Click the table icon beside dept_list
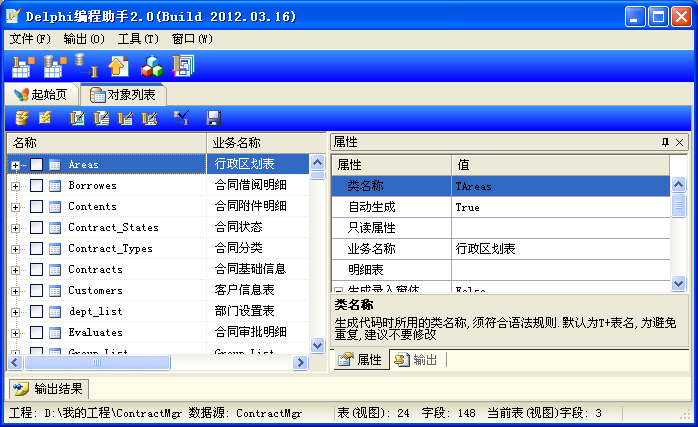This screenshot has width=698, height=427. [x=55, y=312]
